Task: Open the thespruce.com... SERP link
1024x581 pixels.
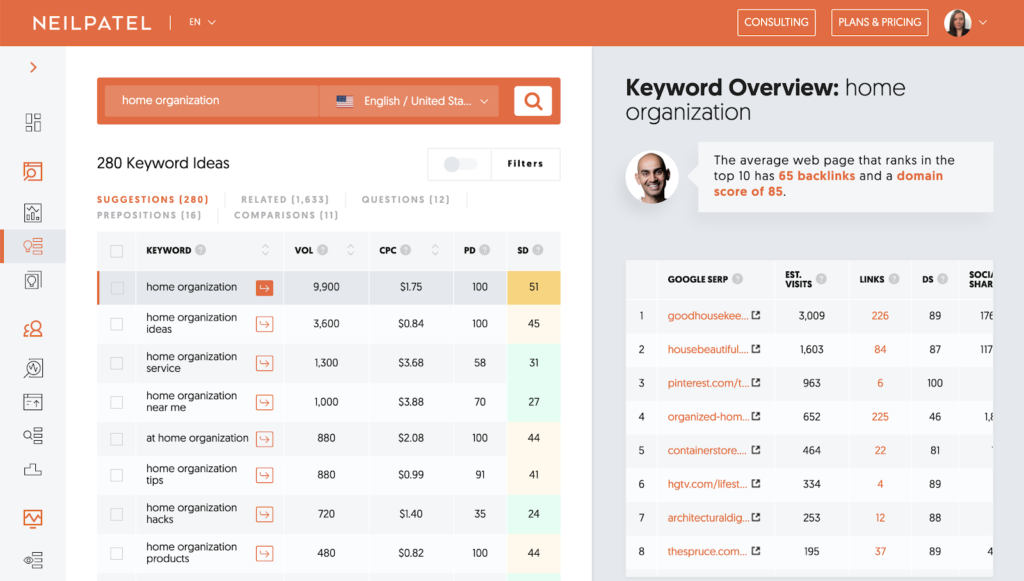Action: pos(707,552)
